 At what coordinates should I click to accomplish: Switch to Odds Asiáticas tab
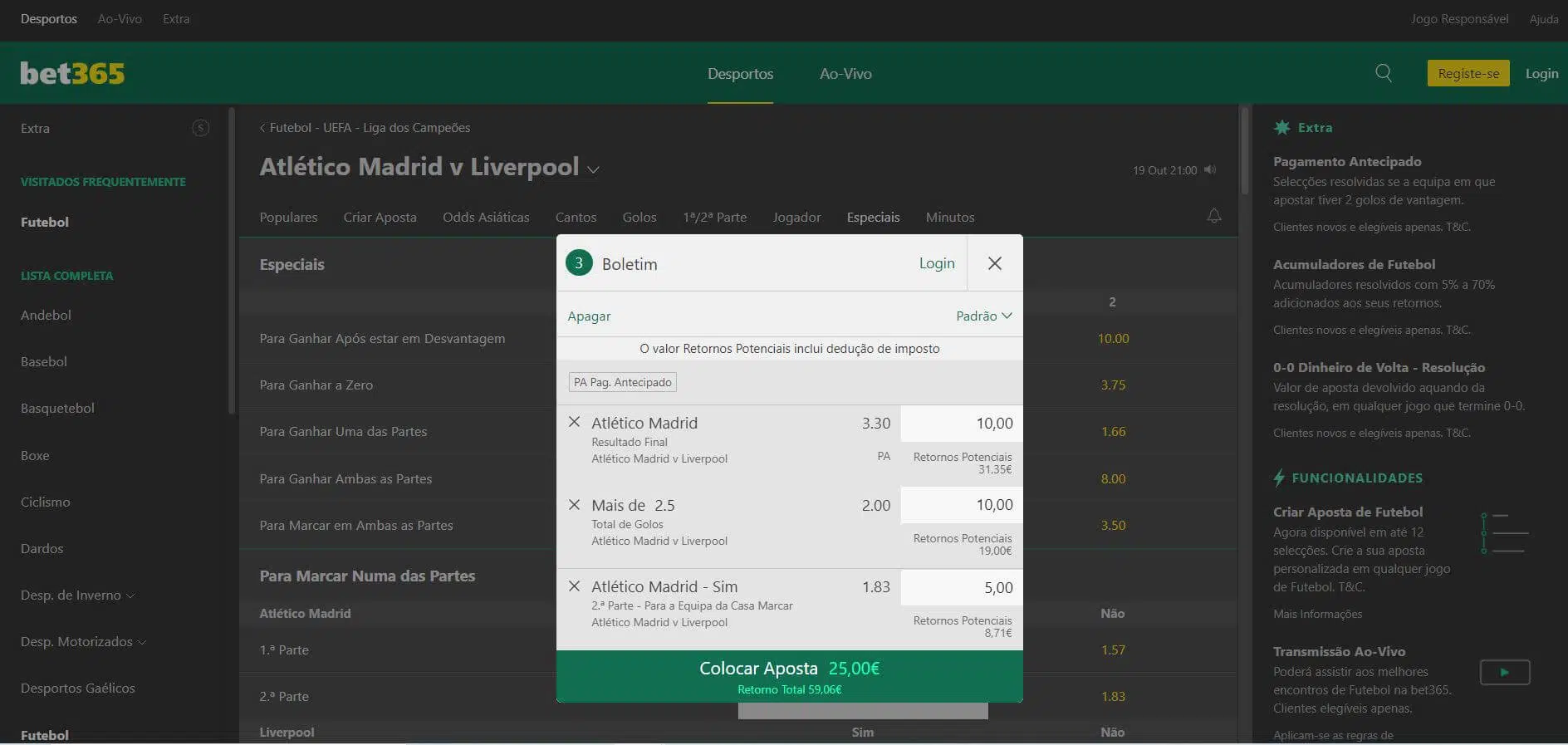pyautogui.click(x=486, y=217)
